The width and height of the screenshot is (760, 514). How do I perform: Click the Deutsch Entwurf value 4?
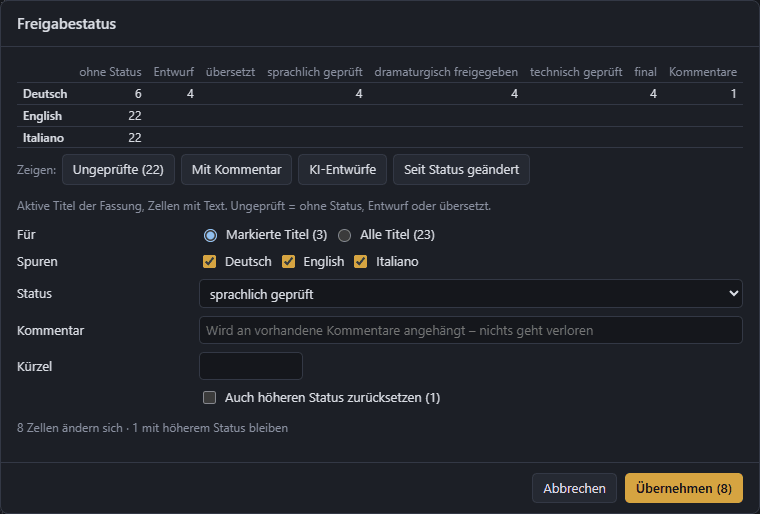tap(190, 94)
